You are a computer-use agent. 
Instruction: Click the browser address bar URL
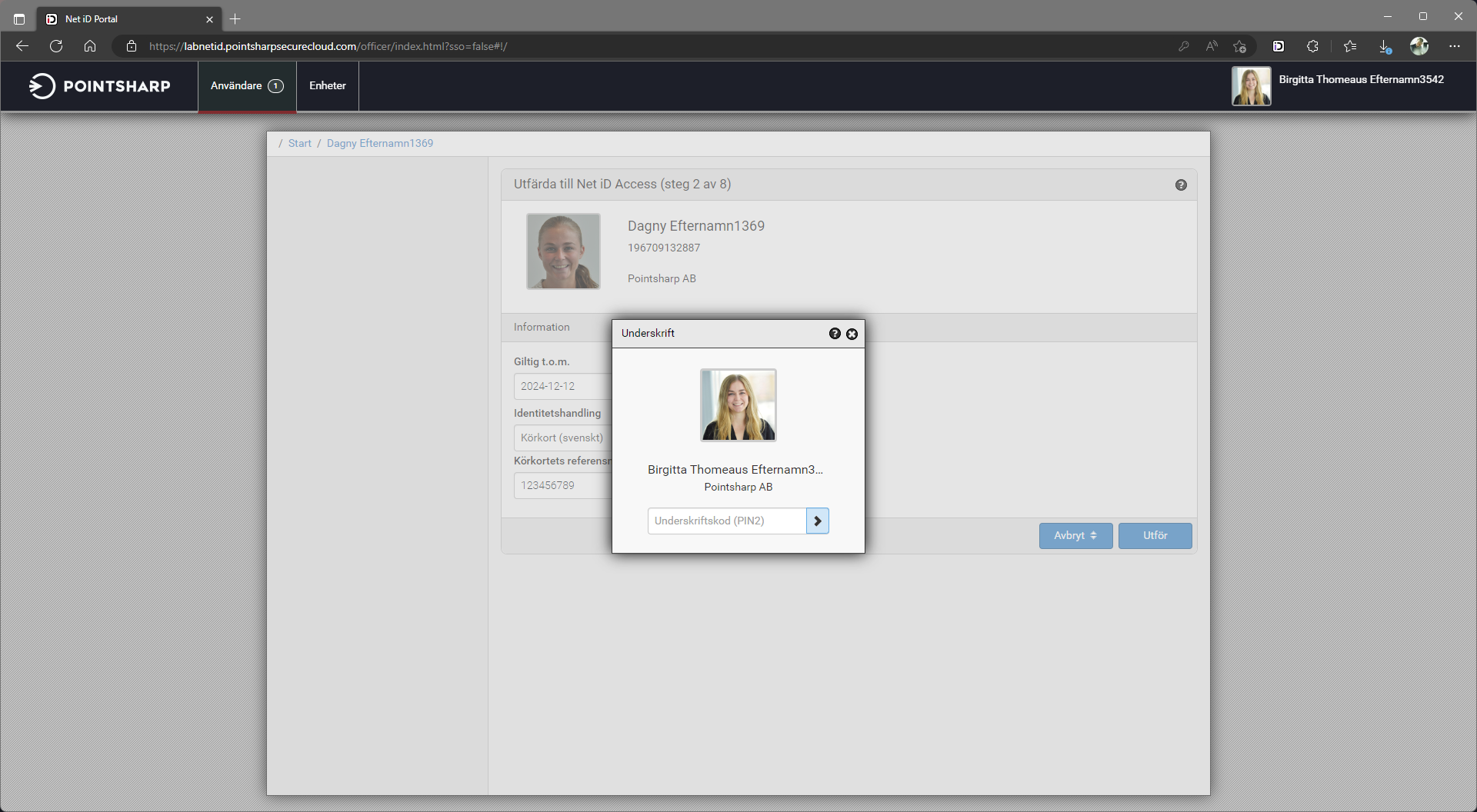(x=328, y=46)
